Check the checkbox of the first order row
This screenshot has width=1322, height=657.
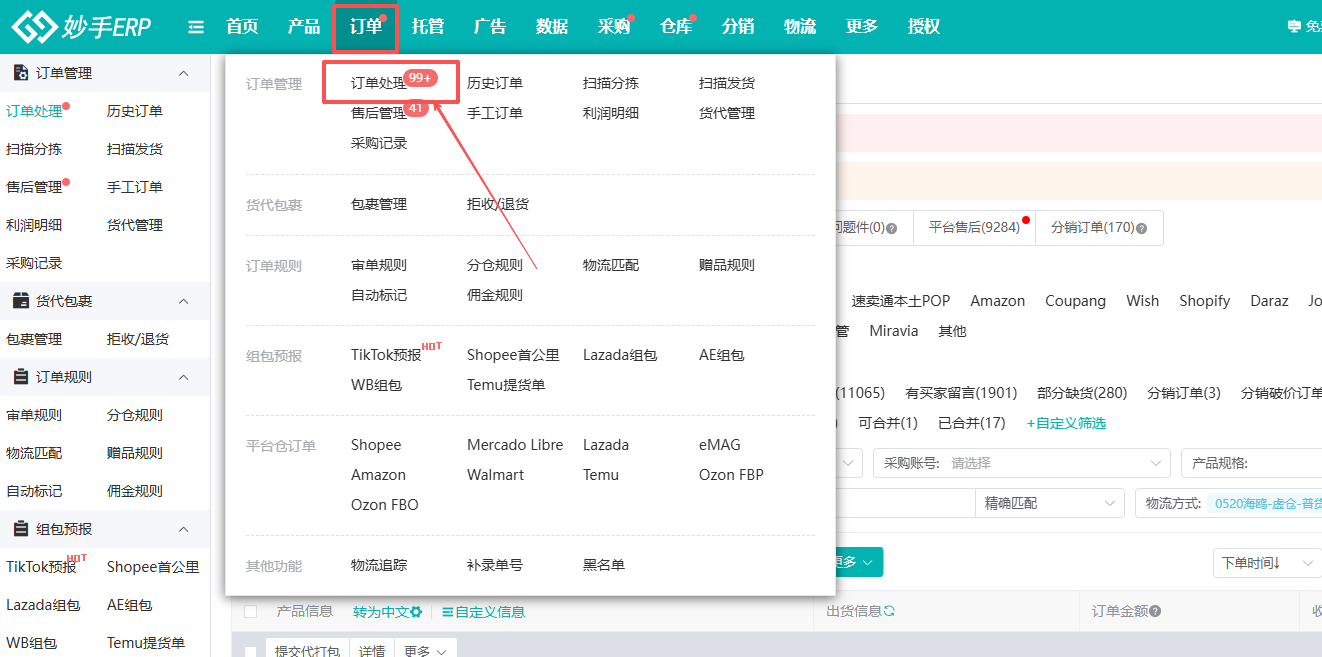point(251,651)
